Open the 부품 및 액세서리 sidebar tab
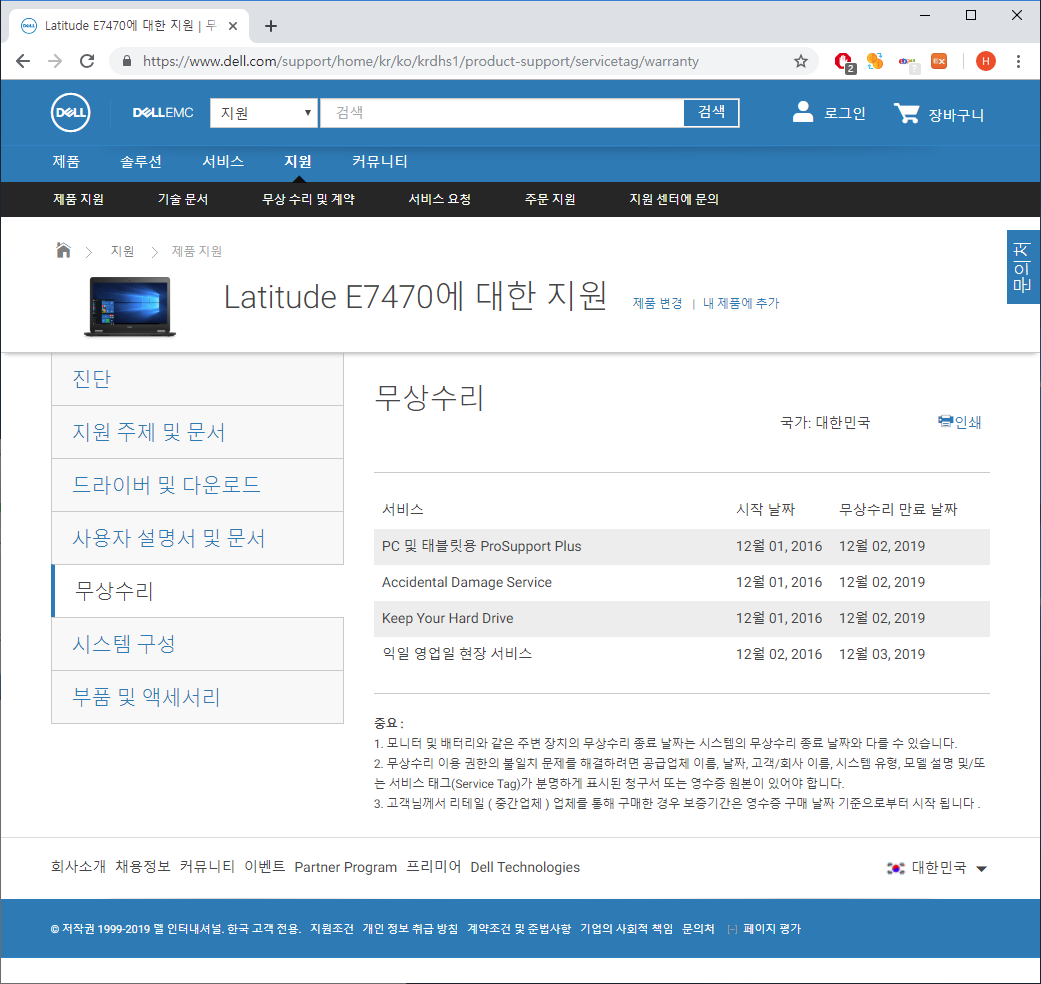This screenshot has height=984, width=1041. tap(197, 697)
